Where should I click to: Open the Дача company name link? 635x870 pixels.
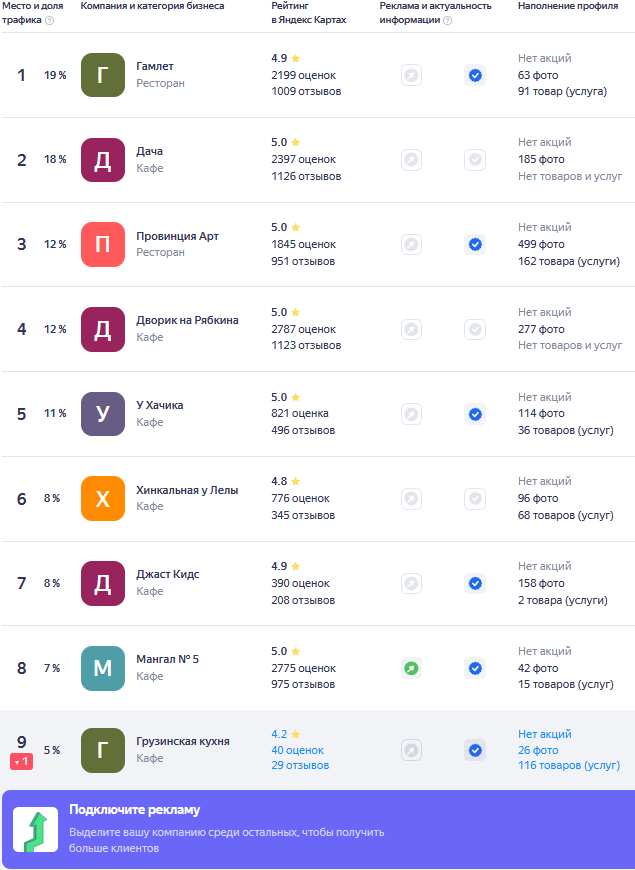click(x=150, y=151)
